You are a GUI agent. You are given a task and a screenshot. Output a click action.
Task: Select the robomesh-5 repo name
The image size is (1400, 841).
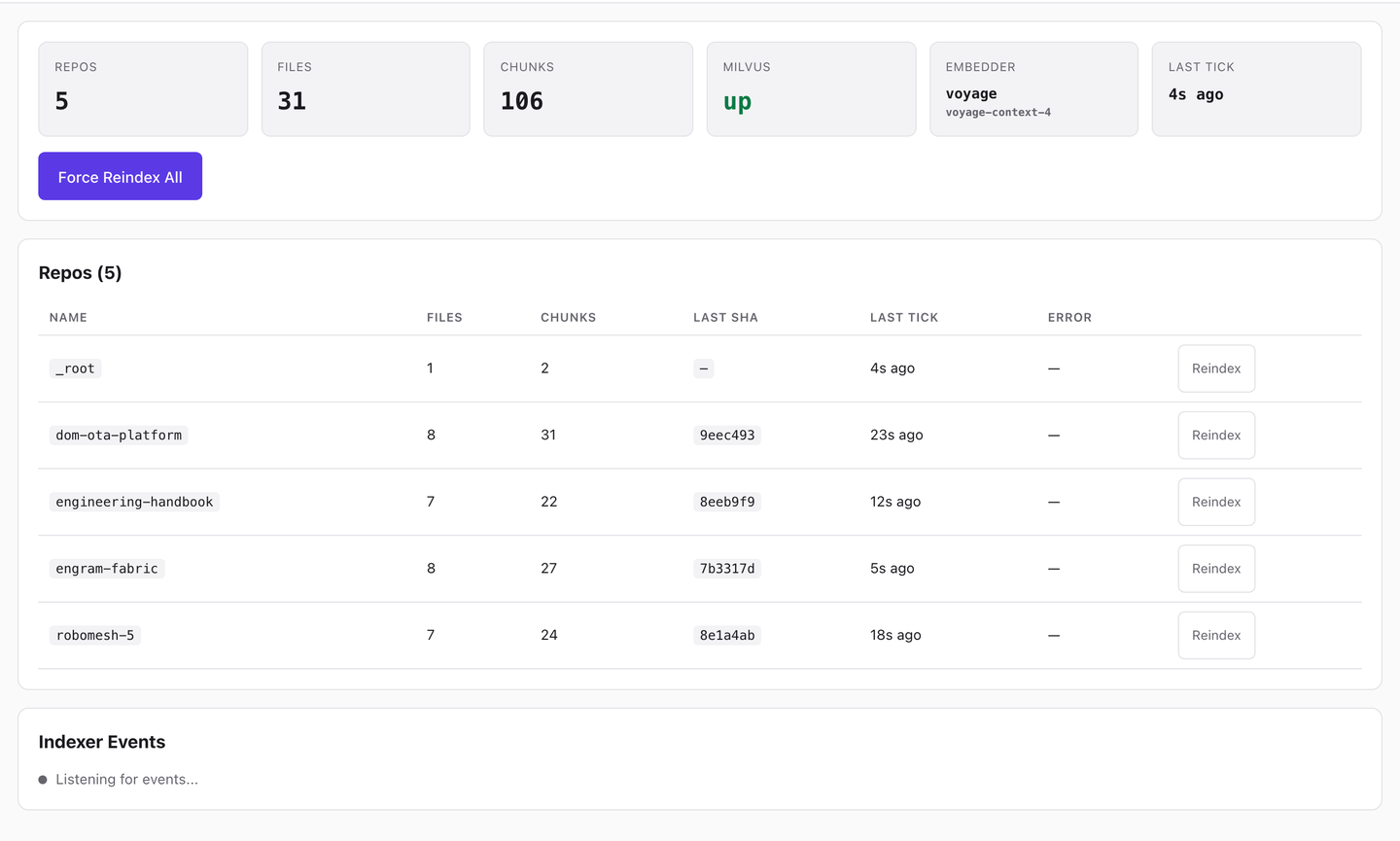pos(95,635)
